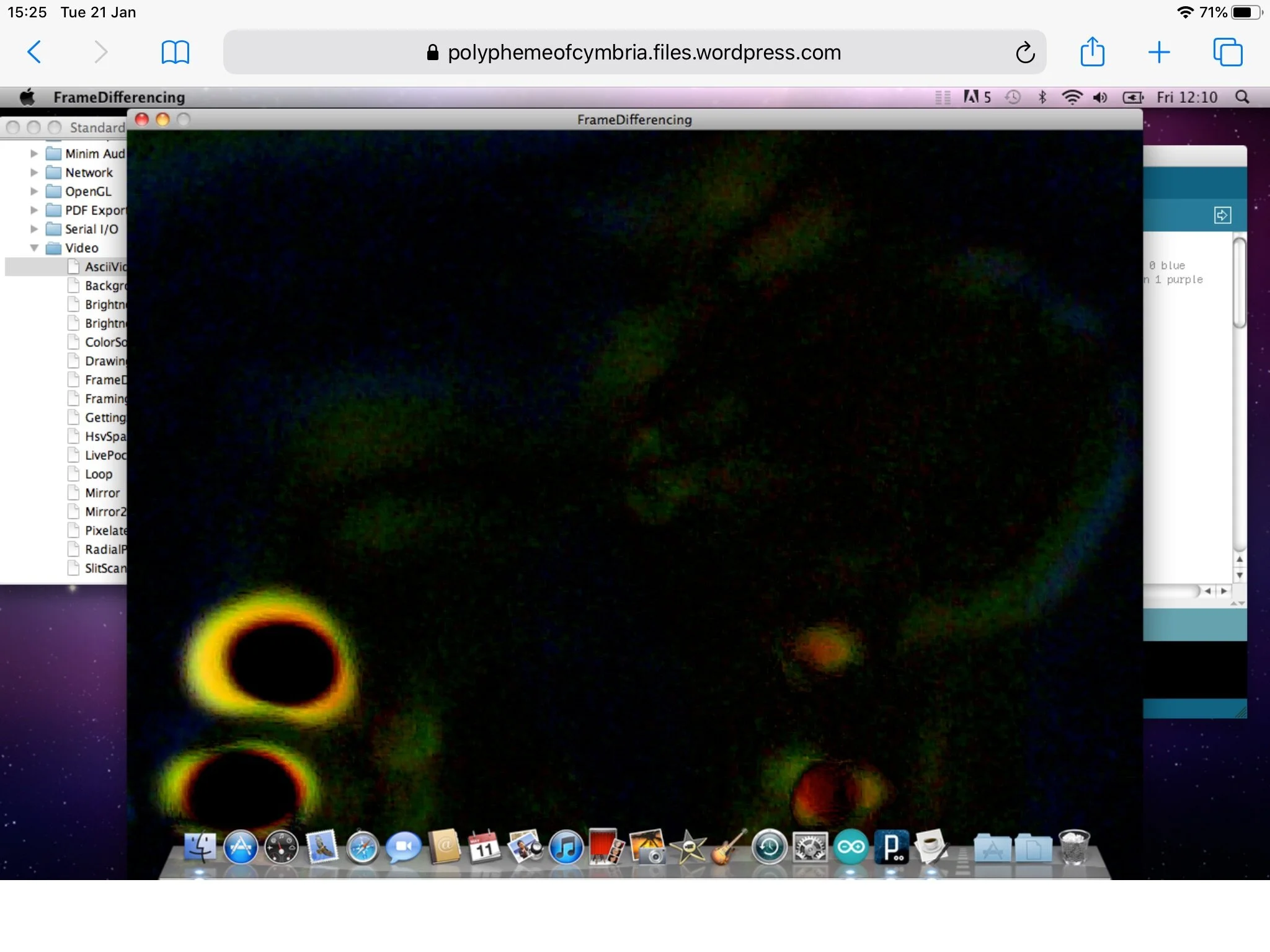The width and height of the screenshot is (1270, 952).
Task: Click the console vertical scrollbar thumb
Action: coord(1239,283)
